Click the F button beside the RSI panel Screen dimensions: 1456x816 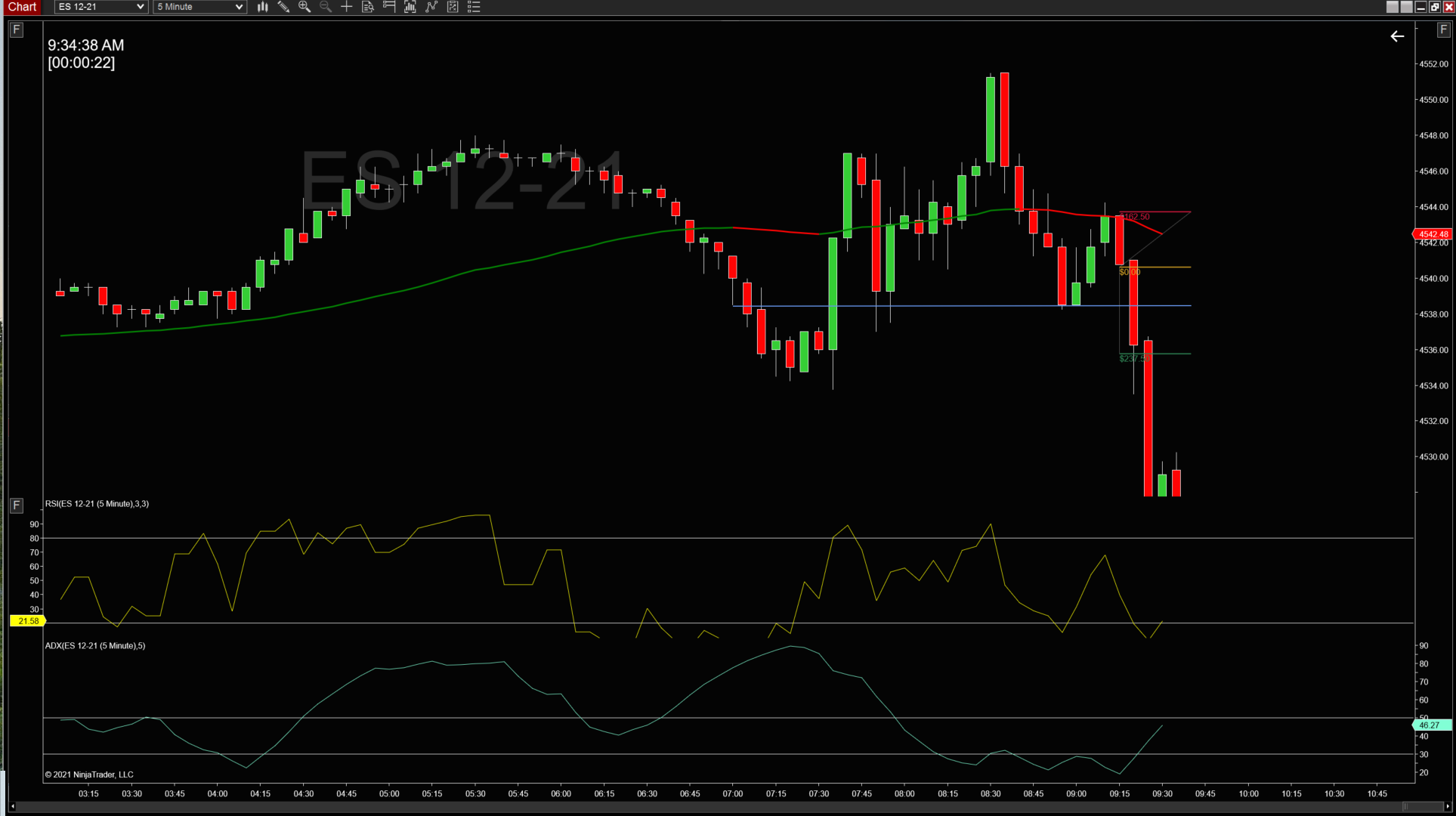pos(17,505)
